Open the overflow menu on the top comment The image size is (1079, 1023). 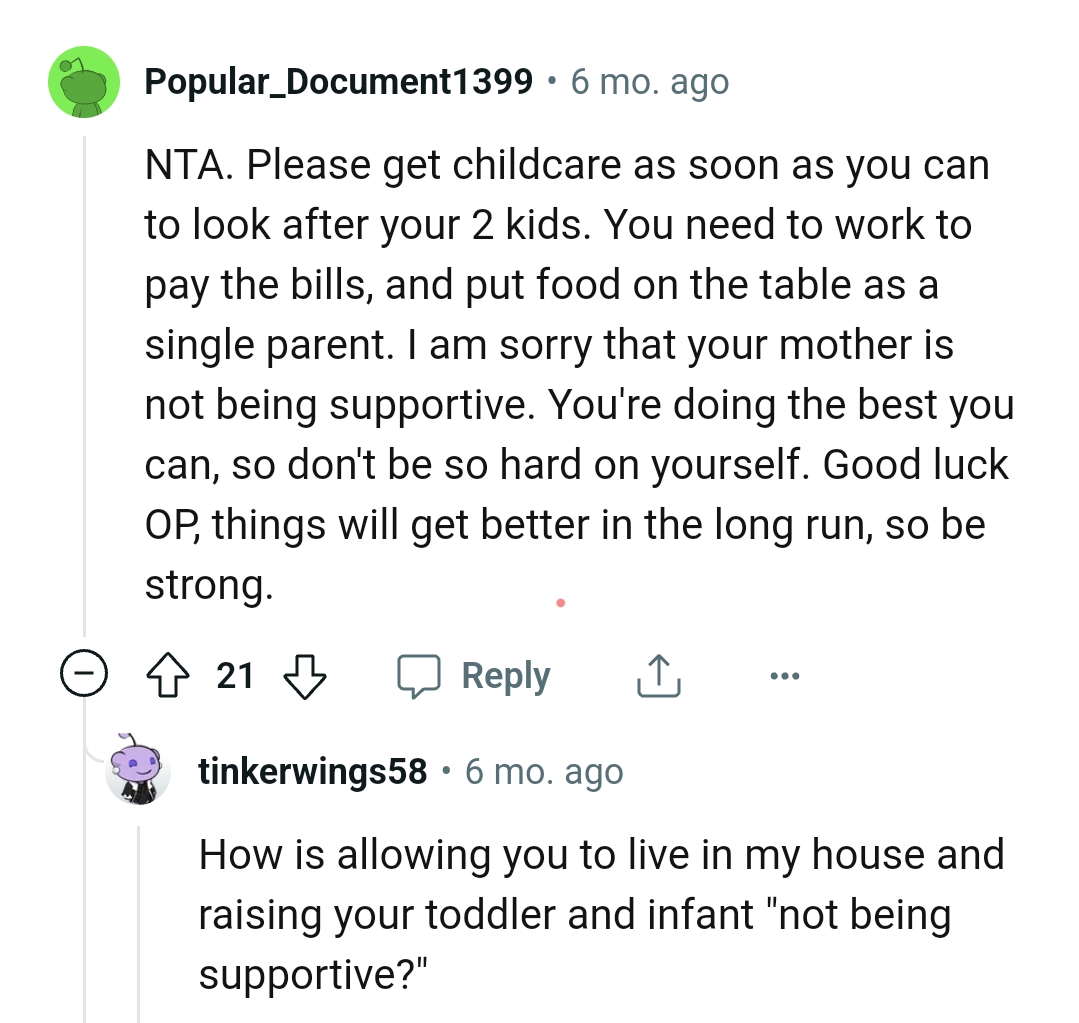coord(784,675)
